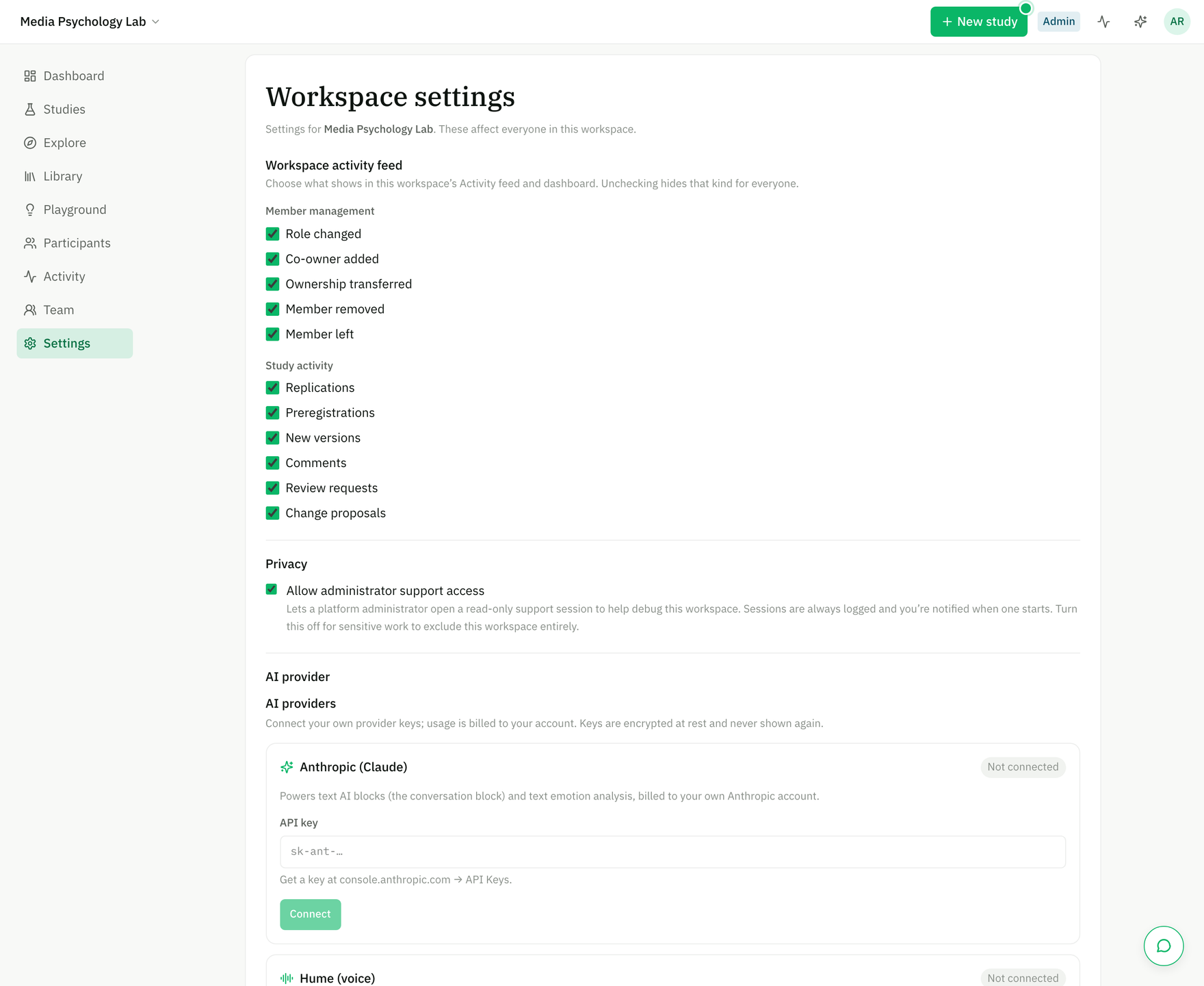Click Hume Not connected status
Image resolution: width=1204 pixels, height=986 pixels.
coord(1023,978)
